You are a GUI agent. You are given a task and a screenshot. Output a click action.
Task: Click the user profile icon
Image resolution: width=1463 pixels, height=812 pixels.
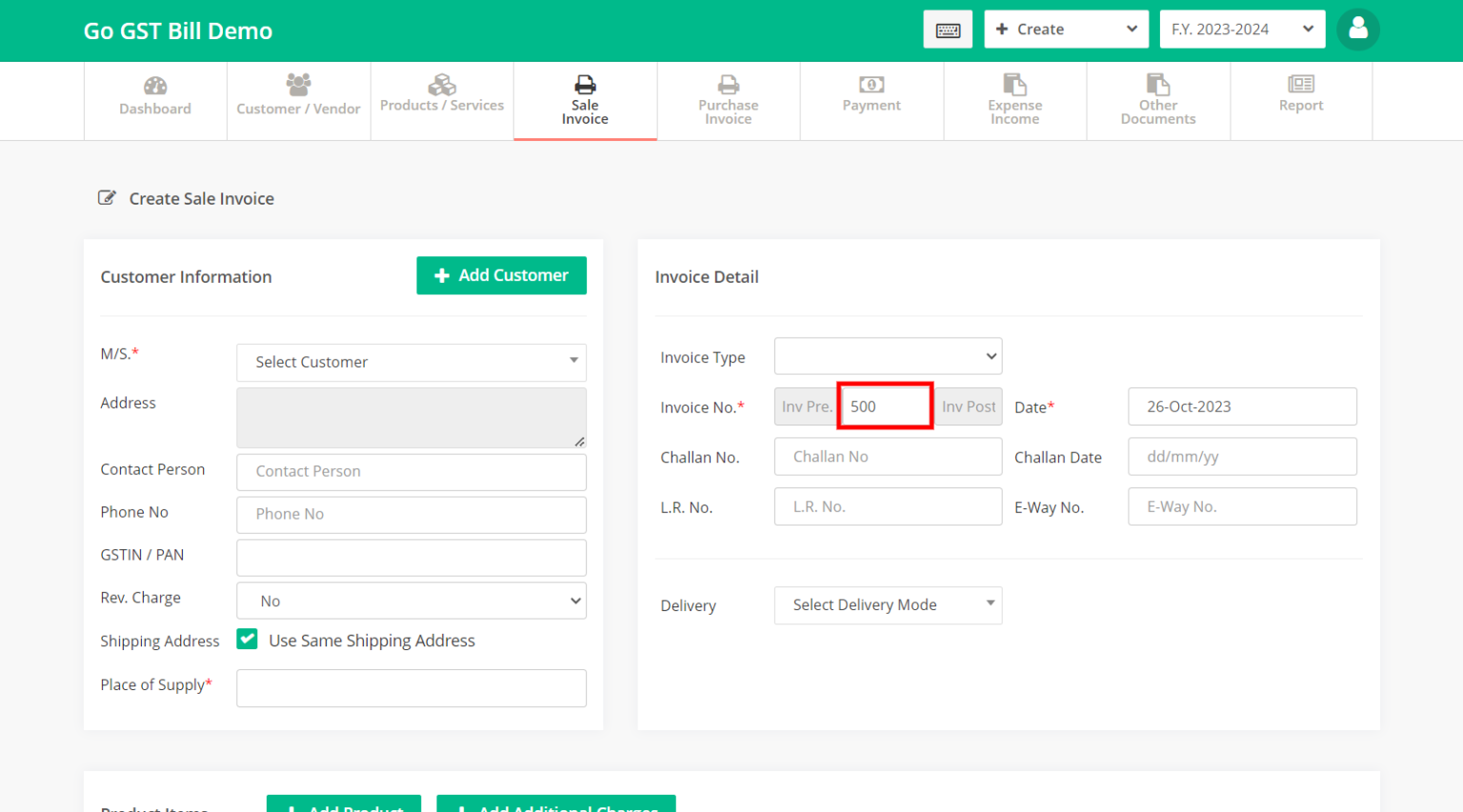1358,29
